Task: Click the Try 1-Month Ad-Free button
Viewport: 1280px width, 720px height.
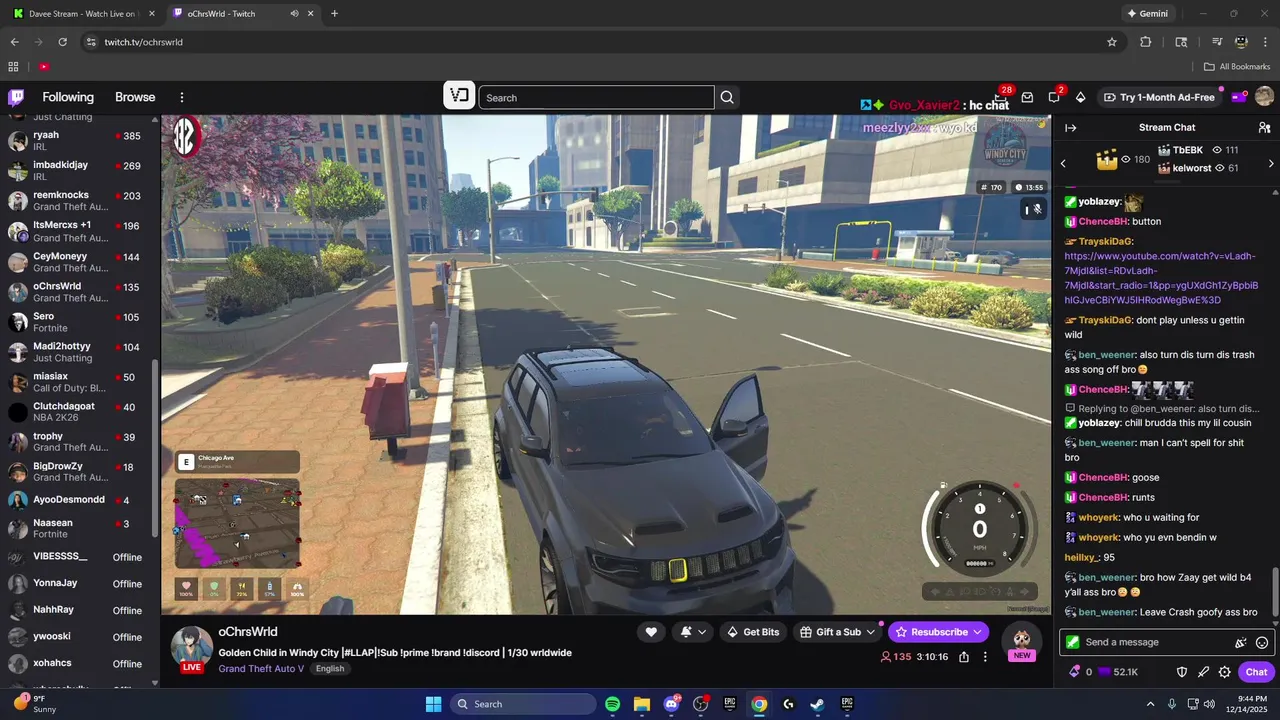Action: (1158, 97)
